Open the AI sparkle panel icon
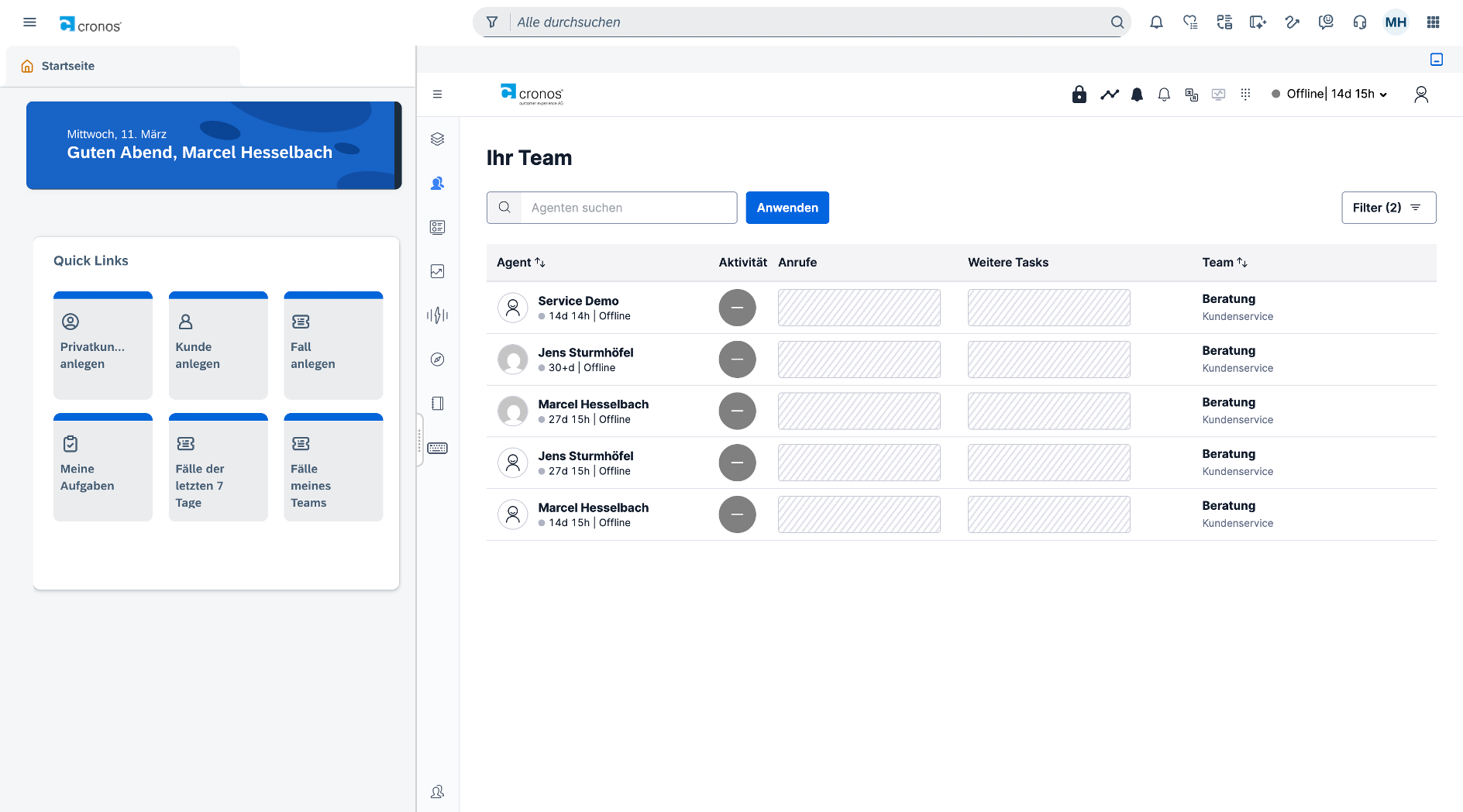 (x=1258, y=22)
